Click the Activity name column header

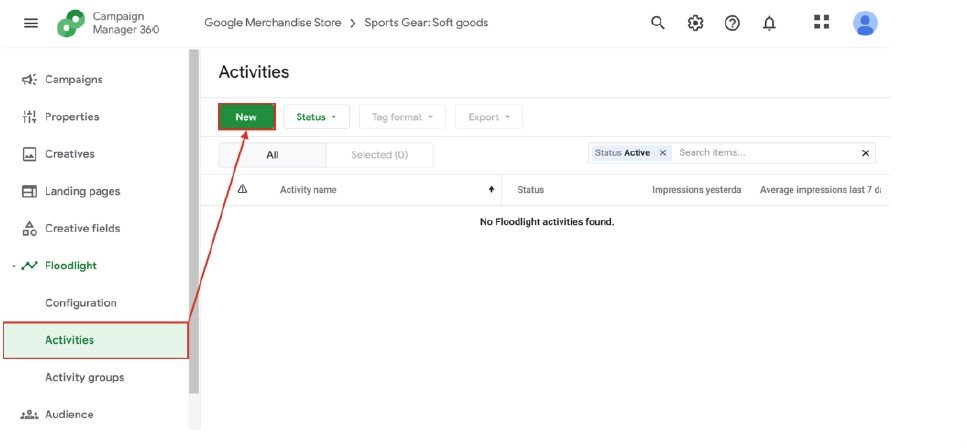pos(308,189)
